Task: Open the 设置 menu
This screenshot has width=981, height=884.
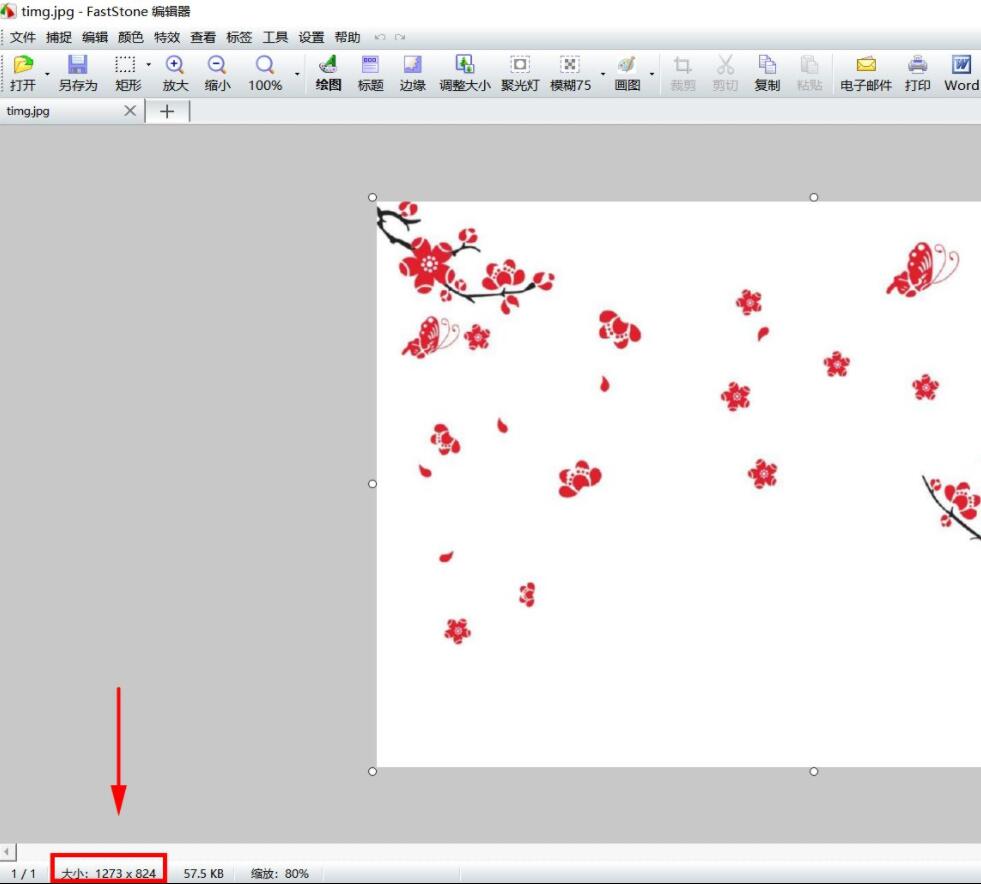Action: (x=311, y=38)
